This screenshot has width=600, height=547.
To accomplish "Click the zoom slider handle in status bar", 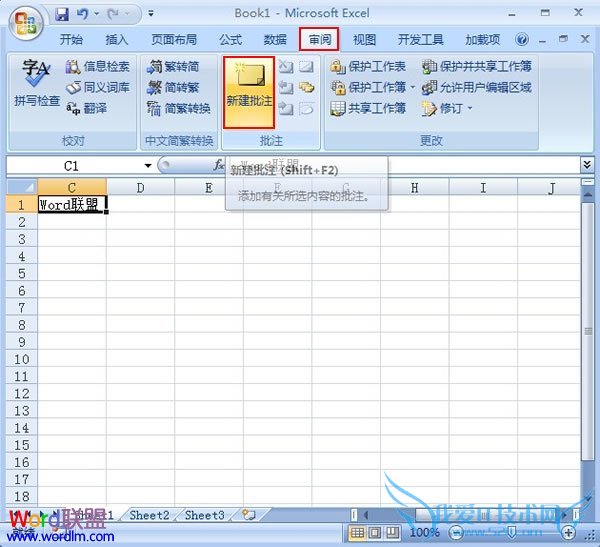I will (x=513, y=533).
